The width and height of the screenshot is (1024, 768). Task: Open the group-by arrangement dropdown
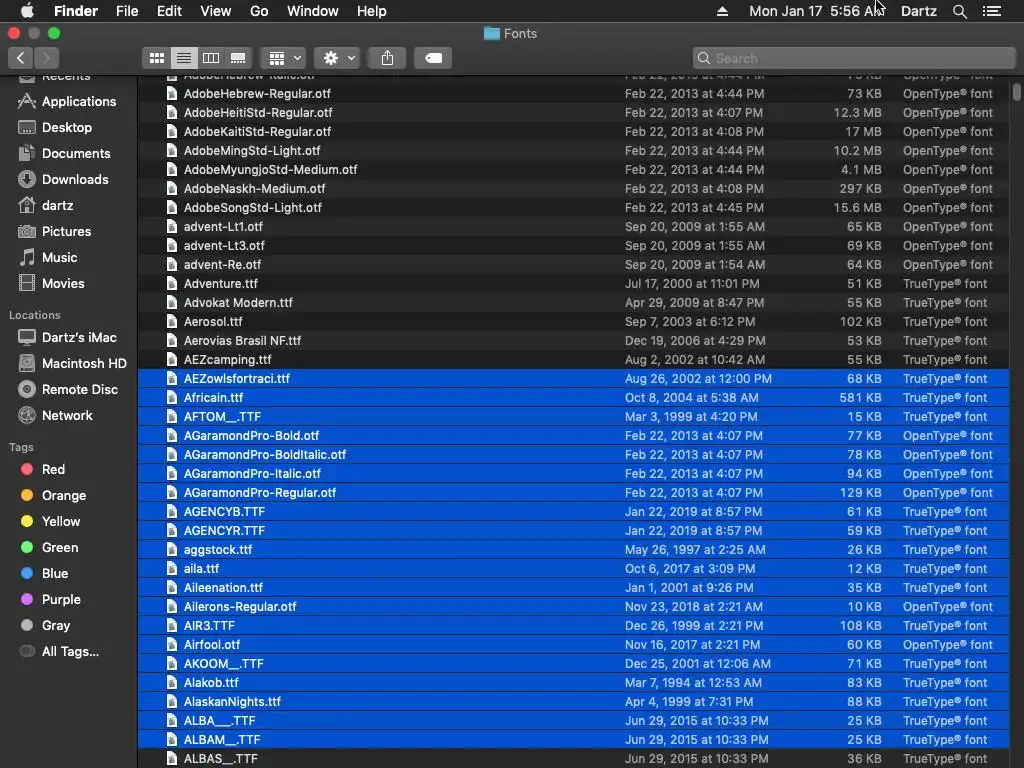click(x=283, y=58)
